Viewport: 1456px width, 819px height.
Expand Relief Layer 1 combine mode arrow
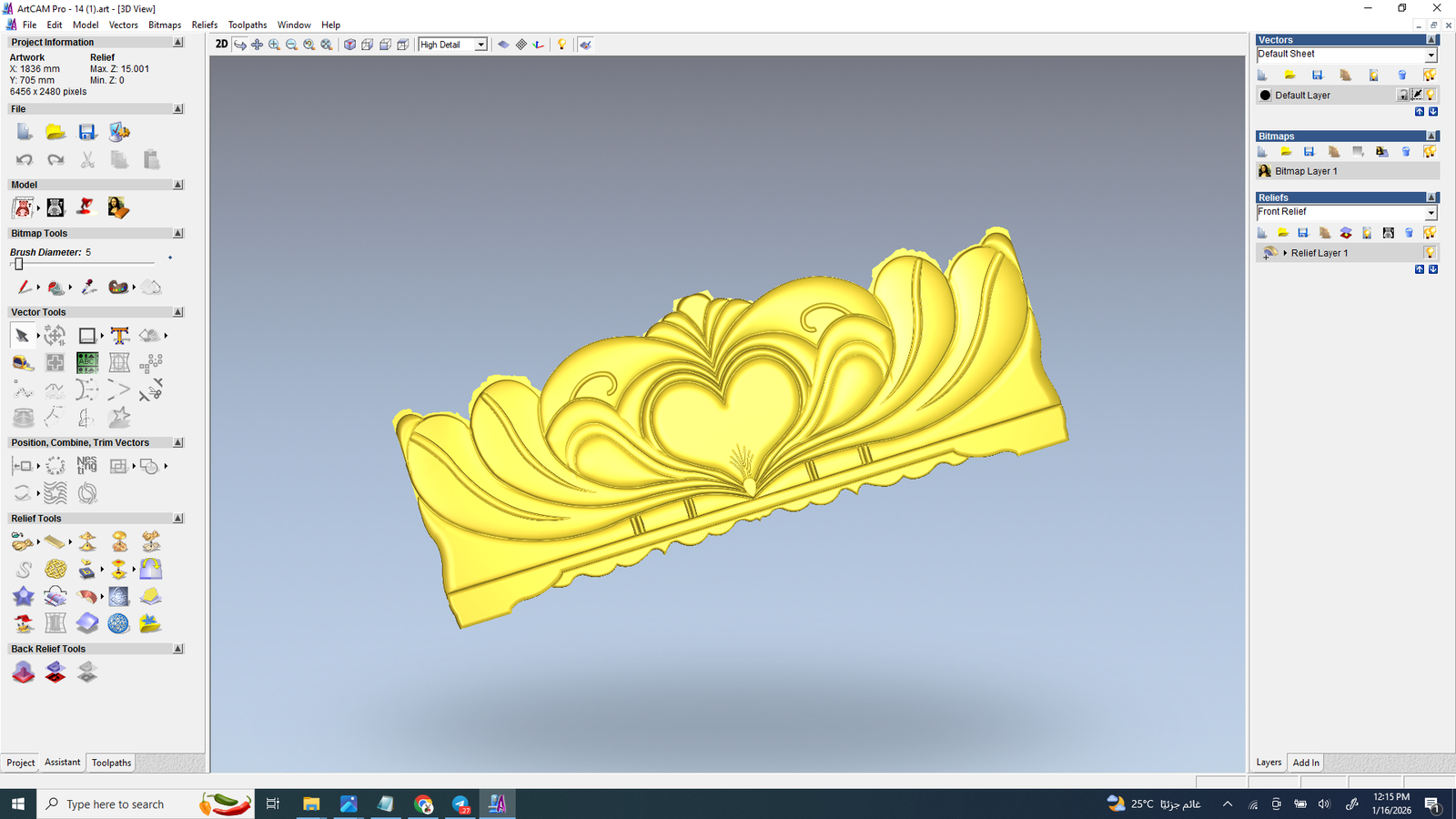1284,253
